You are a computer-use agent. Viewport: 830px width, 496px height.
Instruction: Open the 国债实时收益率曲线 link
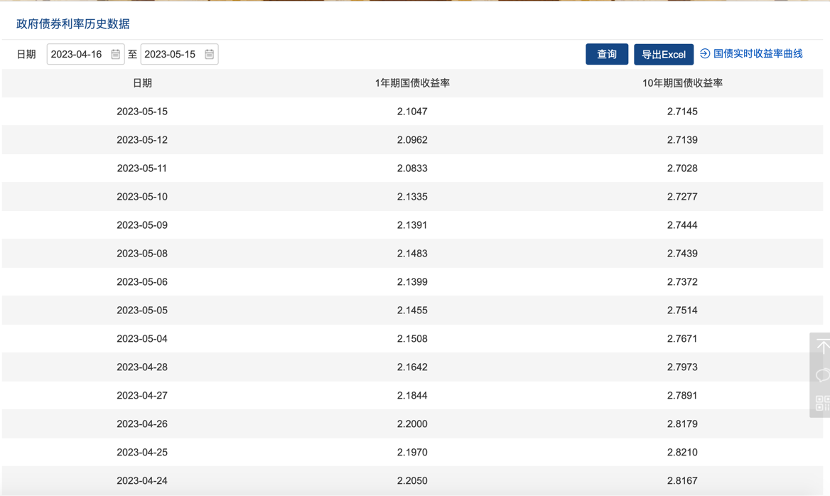757,53
